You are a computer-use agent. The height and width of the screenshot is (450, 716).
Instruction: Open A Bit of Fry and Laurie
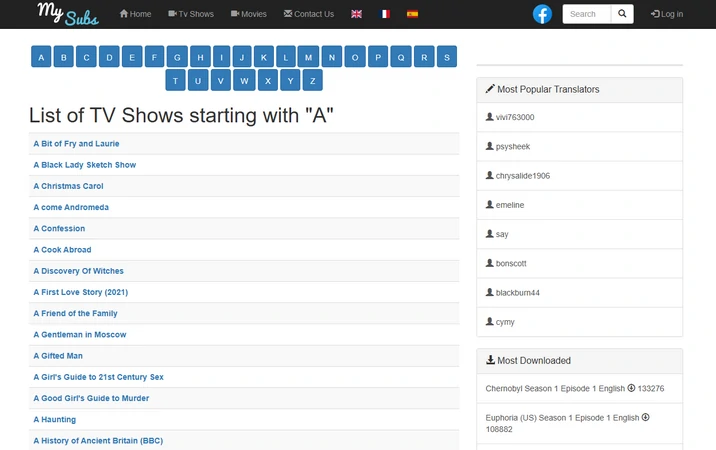tap(76, 143)
